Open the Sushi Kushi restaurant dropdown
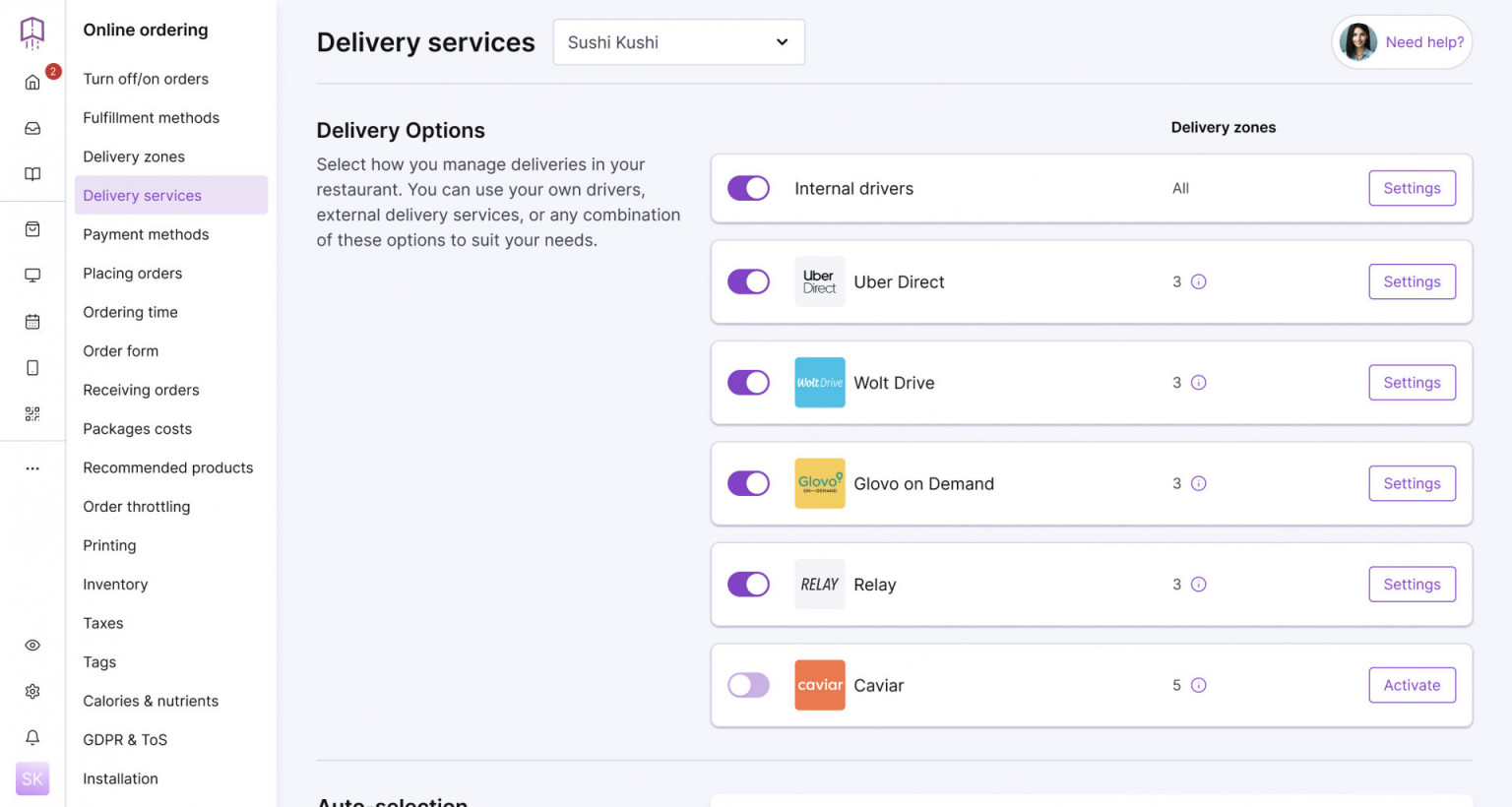The height and width of the screenshot is (807, 1512). (678, 41)
